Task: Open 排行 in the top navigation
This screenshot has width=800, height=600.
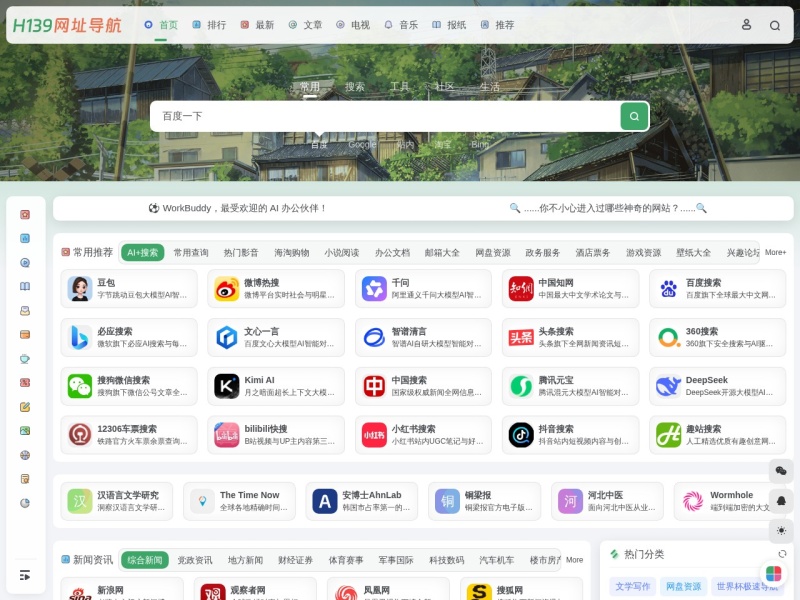Action: tap(209, 25)
